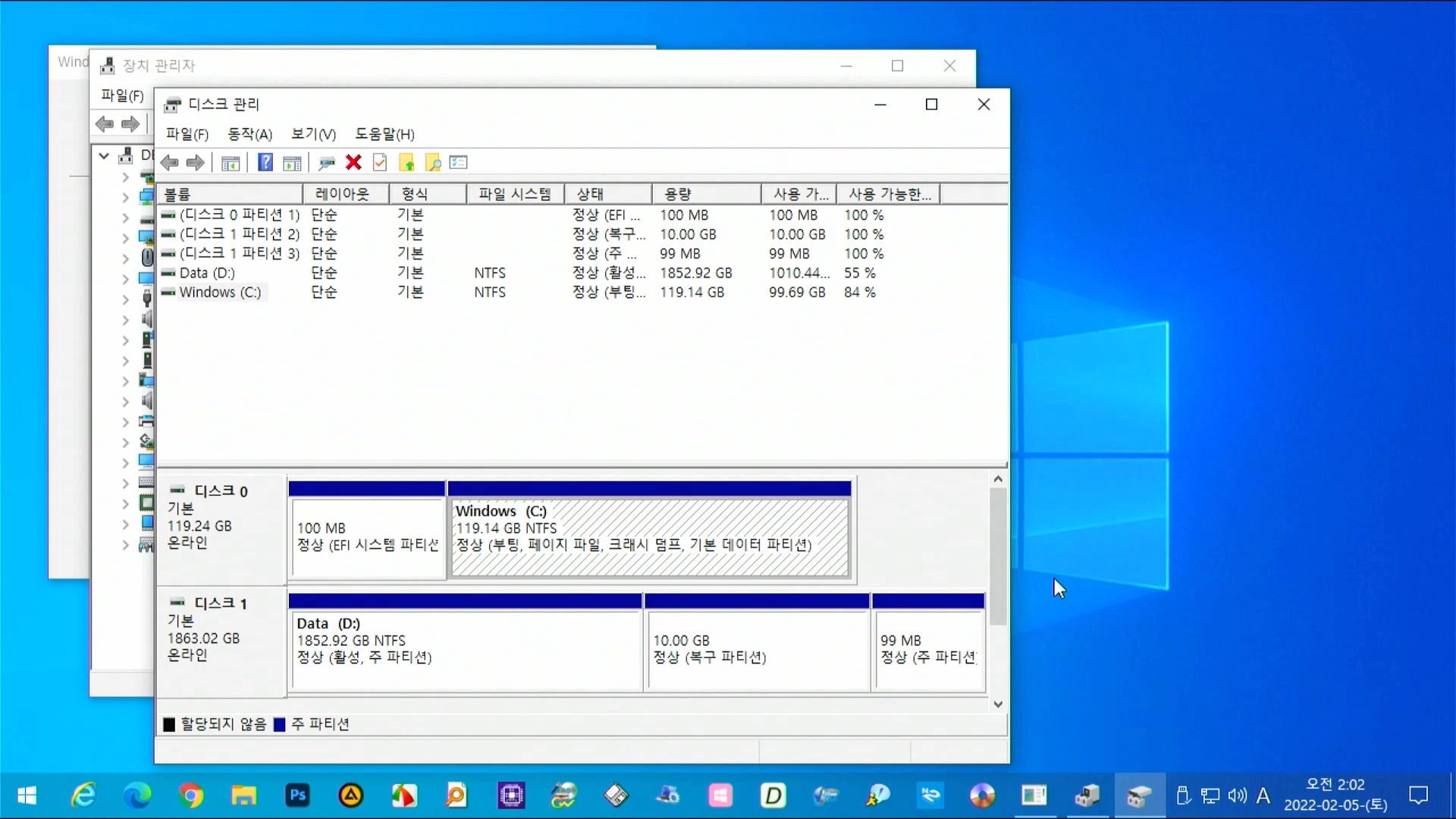Click the Forward arrow in Disk Management toolbar
The height and width of the screenshot is (819, 1456).
click(196, 162)
